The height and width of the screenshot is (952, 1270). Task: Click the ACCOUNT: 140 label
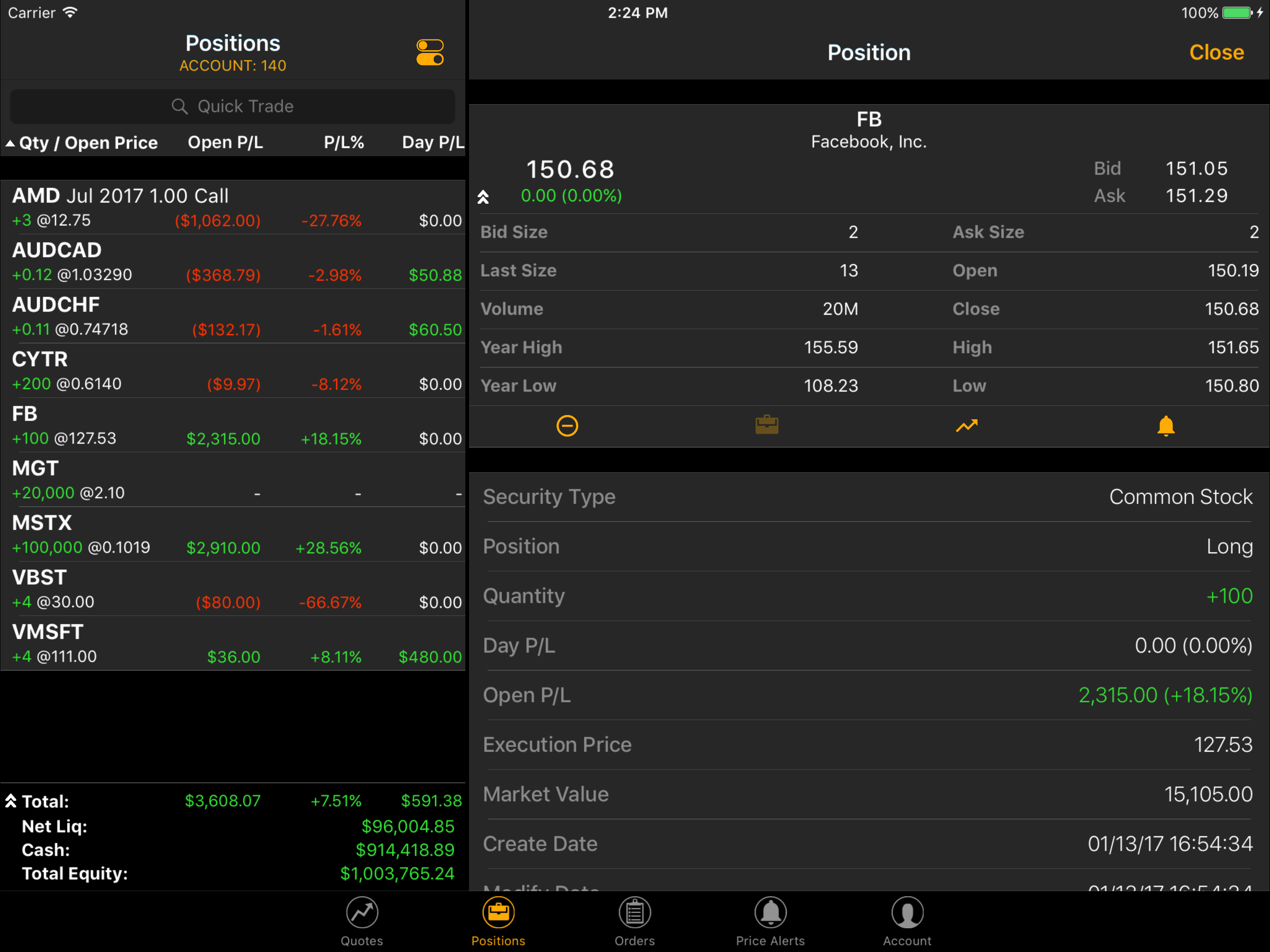pyautogui.click(x=232, y=66)
